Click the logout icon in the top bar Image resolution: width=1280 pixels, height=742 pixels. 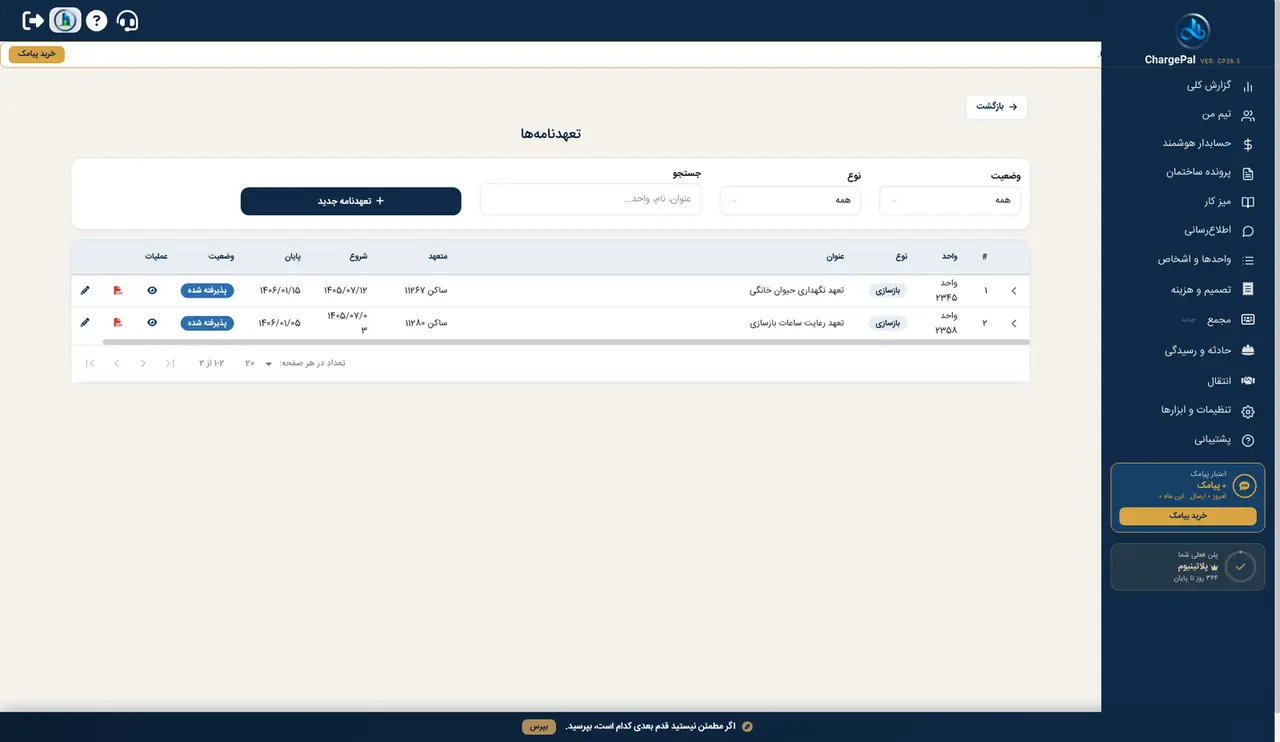point(34,20)
